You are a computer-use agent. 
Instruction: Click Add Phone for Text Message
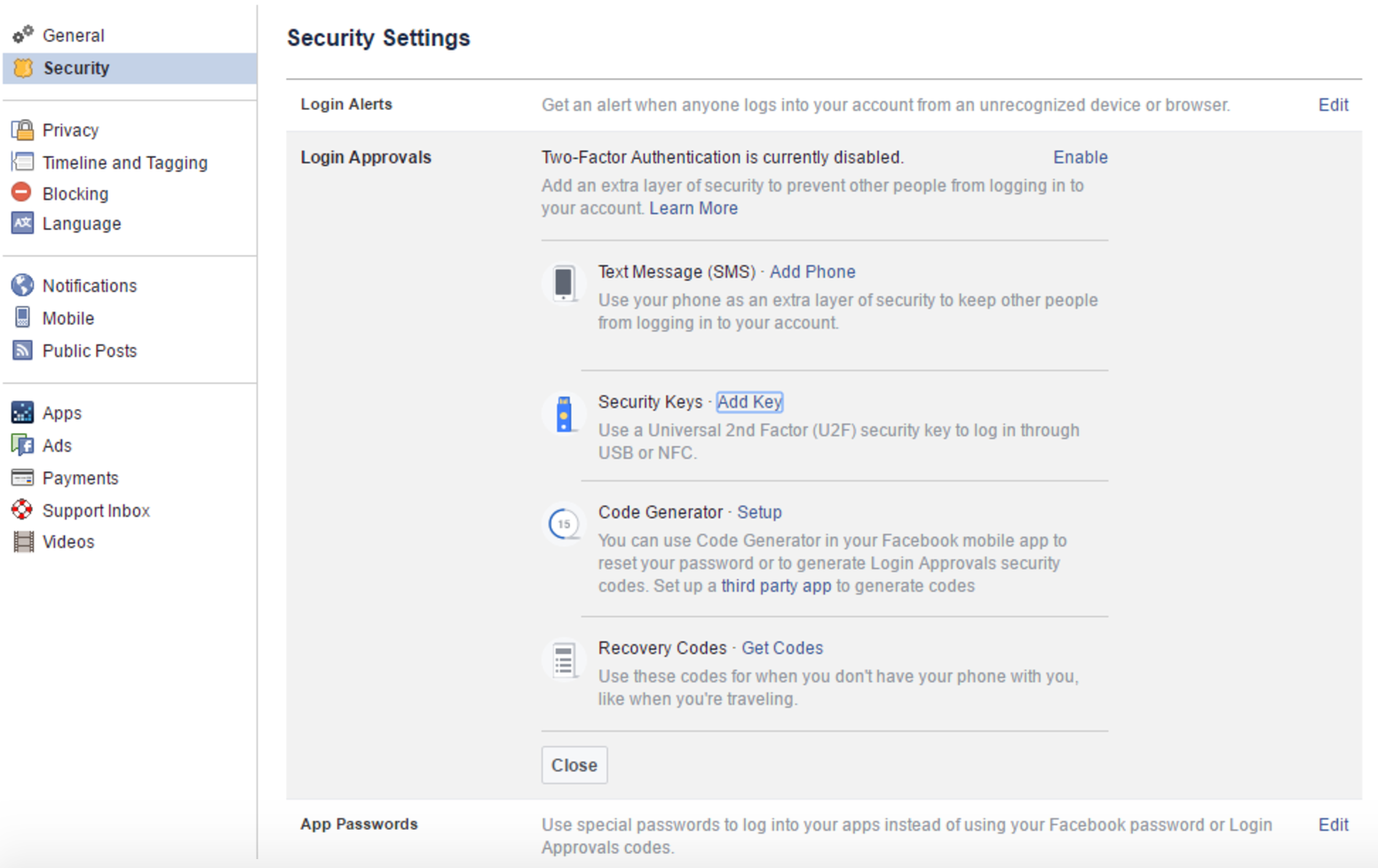[x=812, y=272]
